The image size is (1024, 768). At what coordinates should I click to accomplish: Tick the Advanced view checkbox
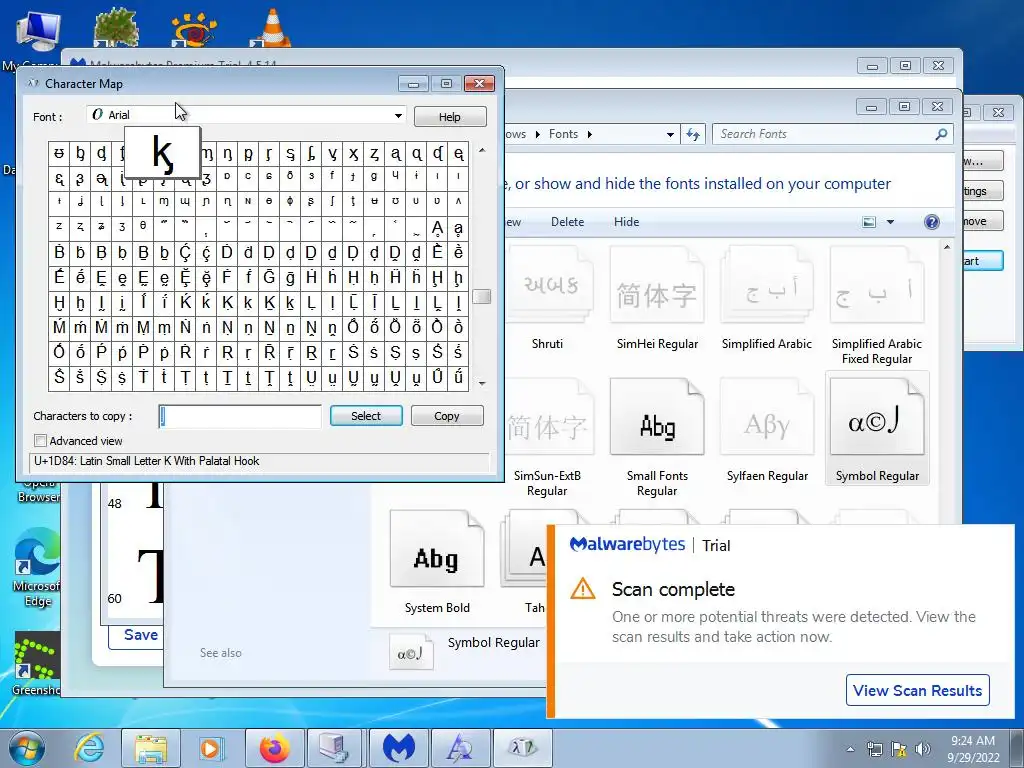coord(40,441)
